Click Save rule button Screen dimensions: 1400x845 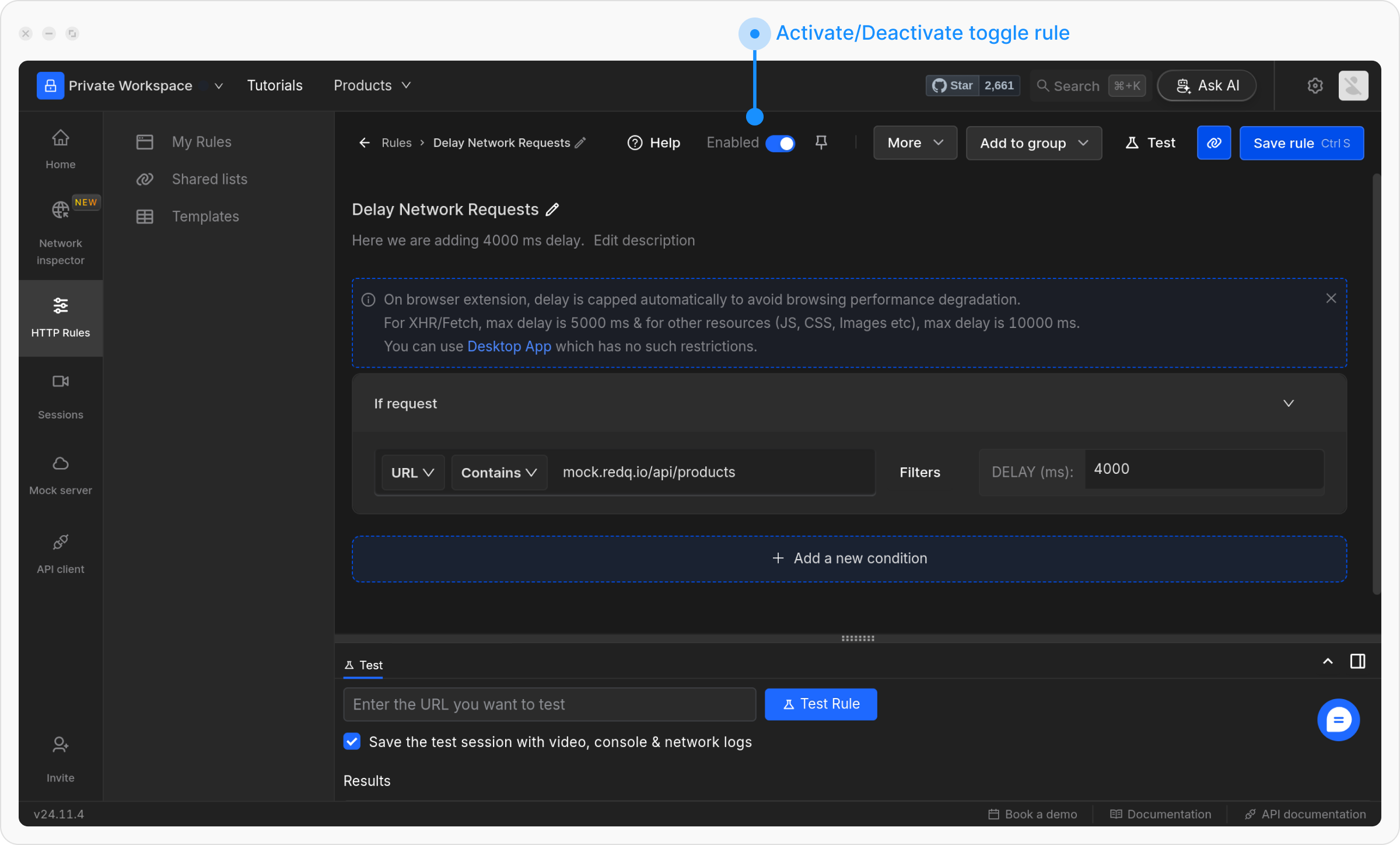pos(1301,143)
